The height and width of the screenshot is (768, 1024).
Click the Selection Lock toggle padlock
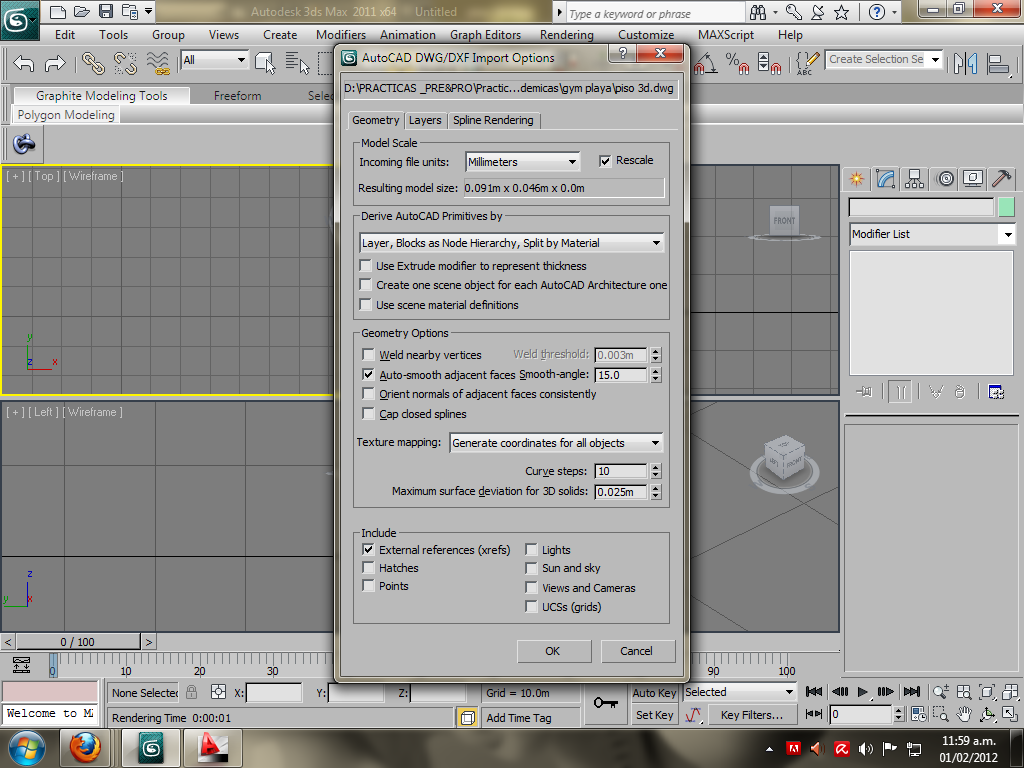[x=191, y=692]
